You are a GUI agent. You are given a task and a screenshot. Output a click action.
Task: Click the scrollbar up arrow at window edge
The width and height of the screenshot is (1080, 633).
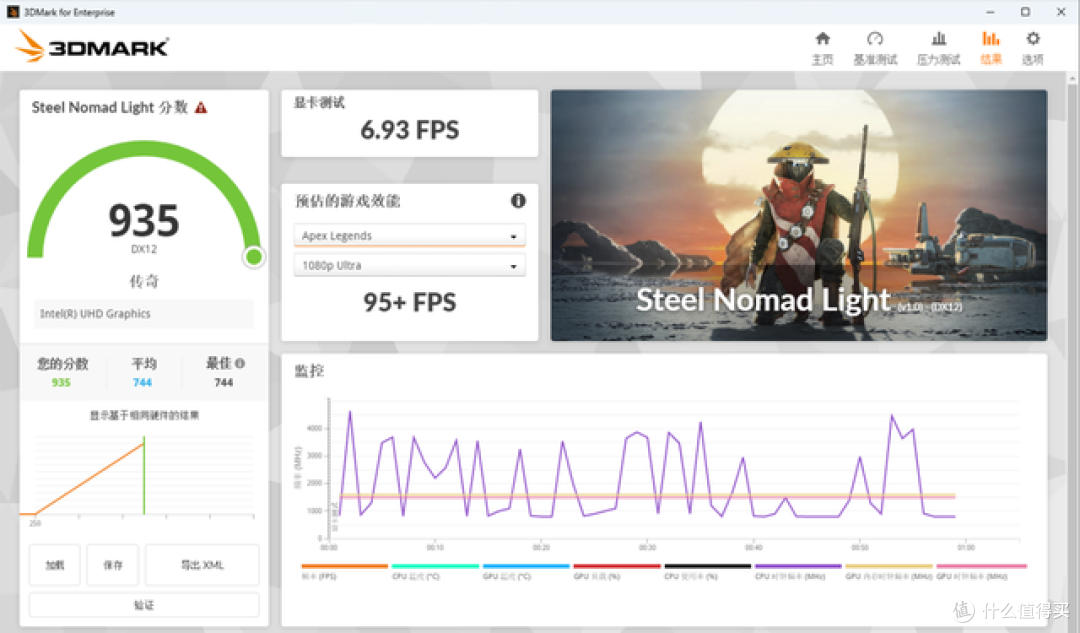[1072, 80]
